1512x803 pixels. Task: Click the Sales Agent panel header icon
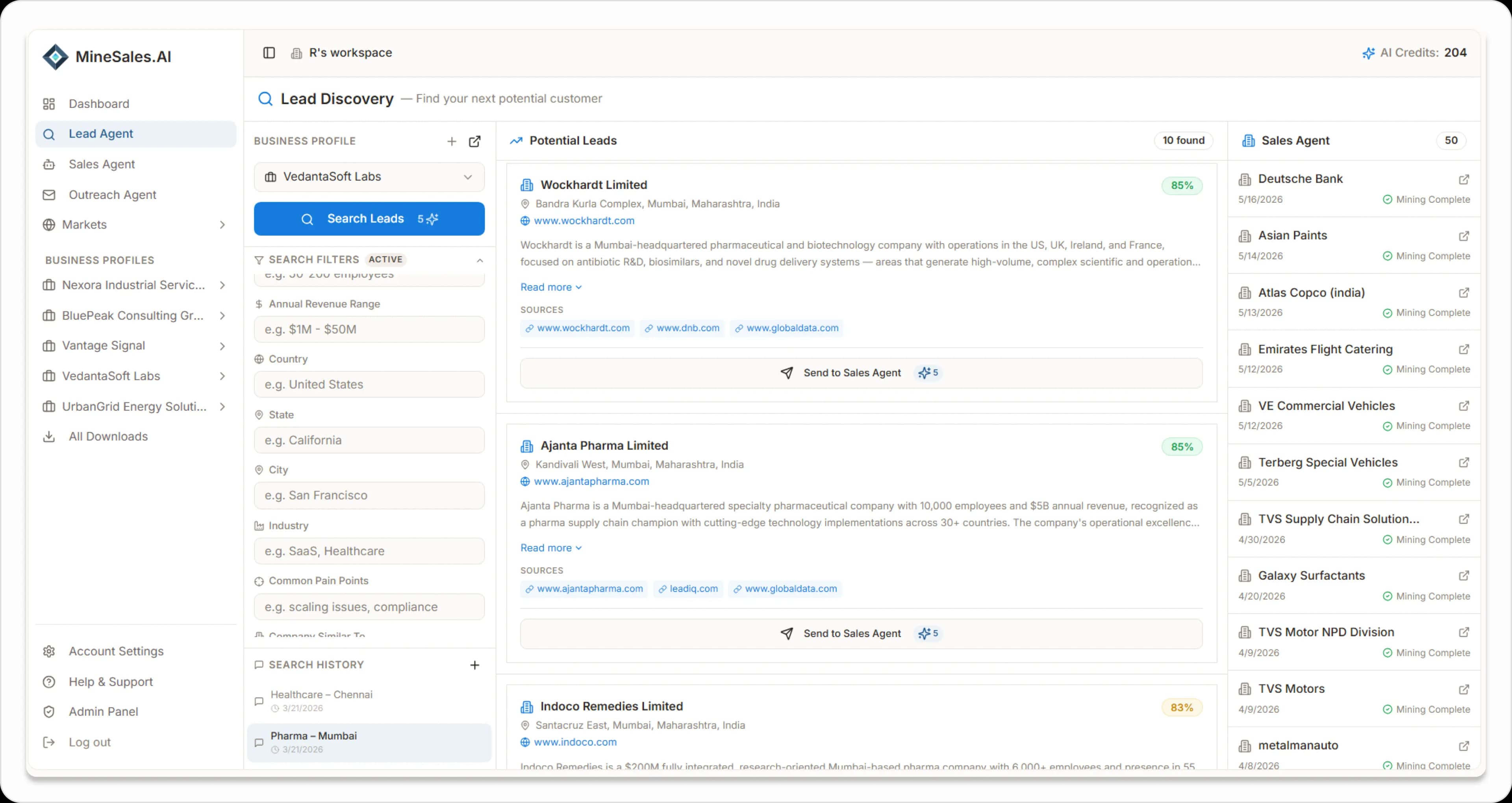click(x=1249, y=141)
